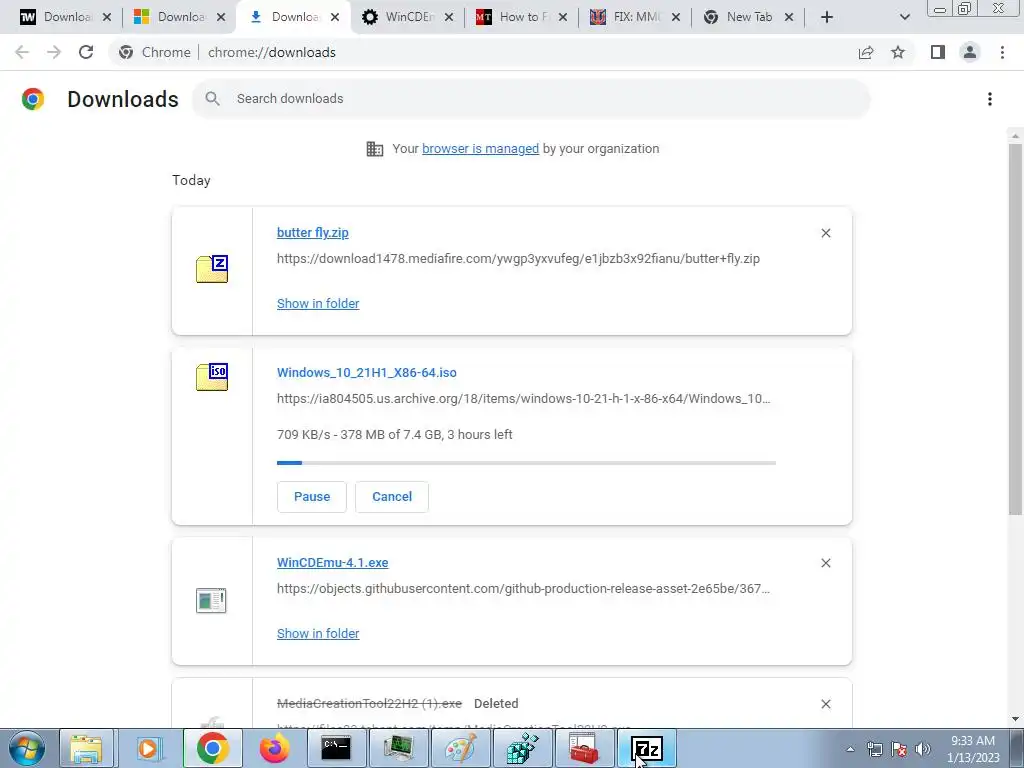The image size is (1024, 768).
Task: Remove WinCDEmu-4.1.exe from the list
Action: click(825, 563)
